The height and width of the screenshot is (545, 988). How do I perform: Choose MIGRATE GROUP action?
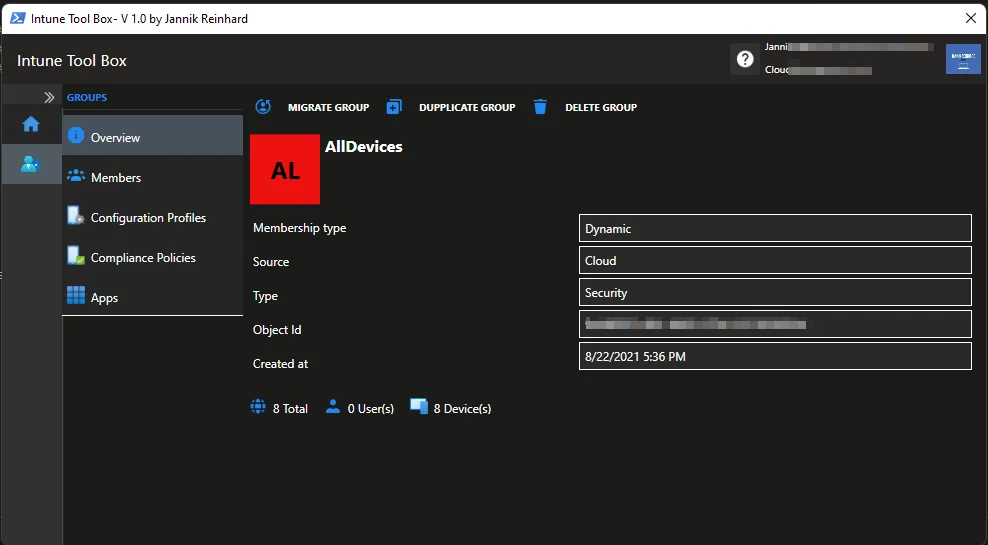point(328,108)
